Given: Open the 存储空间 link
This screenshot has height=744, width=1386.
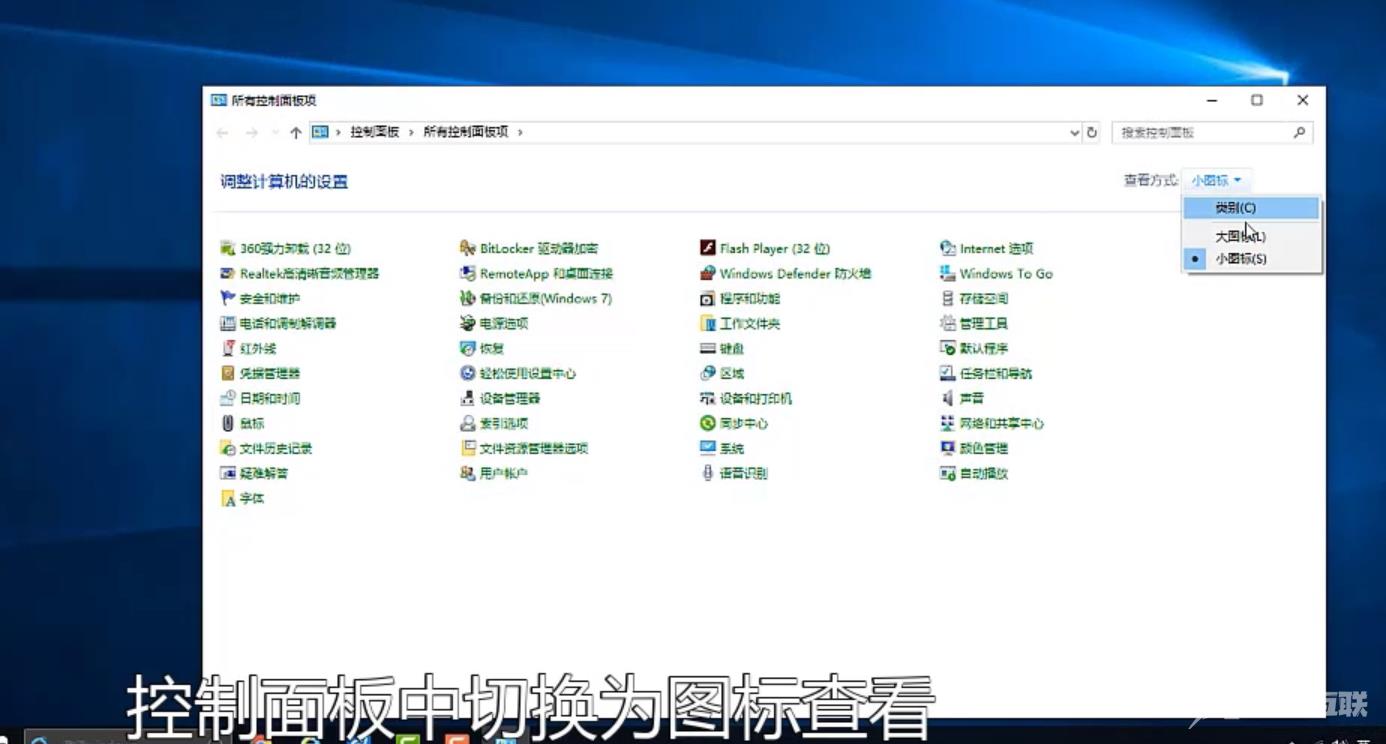Looking at the screenshot, I should pos(984,298).
